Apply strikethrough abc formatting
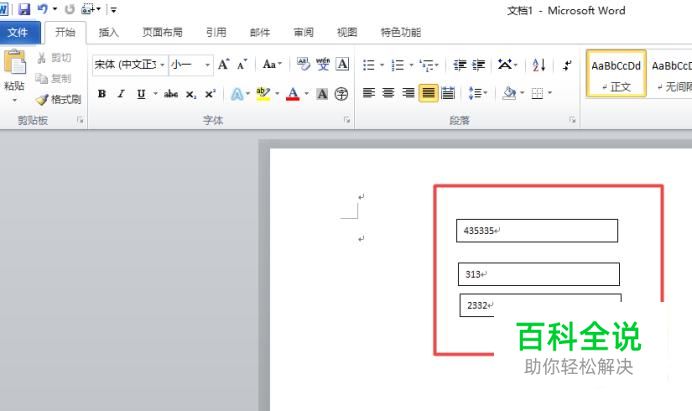The width and height of the screenshot is (692, 411). pos(171,94)
